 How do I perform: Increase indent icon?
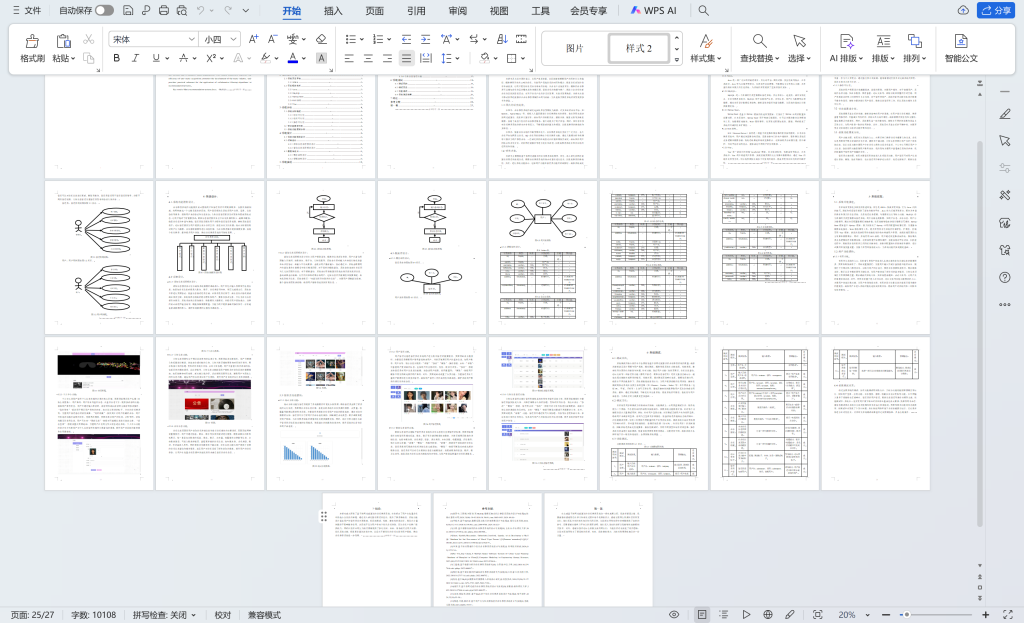425,39
